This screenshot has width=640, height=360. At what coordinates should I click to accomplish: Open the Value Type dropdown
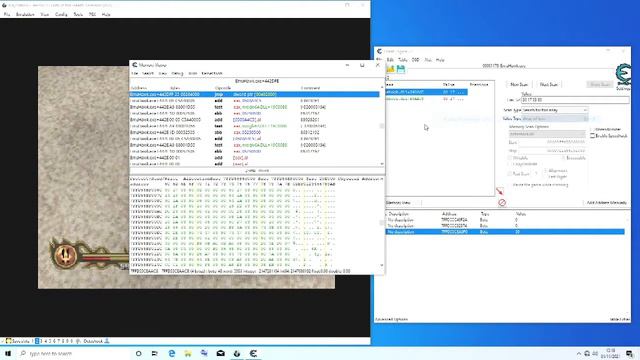coord(555,119)
